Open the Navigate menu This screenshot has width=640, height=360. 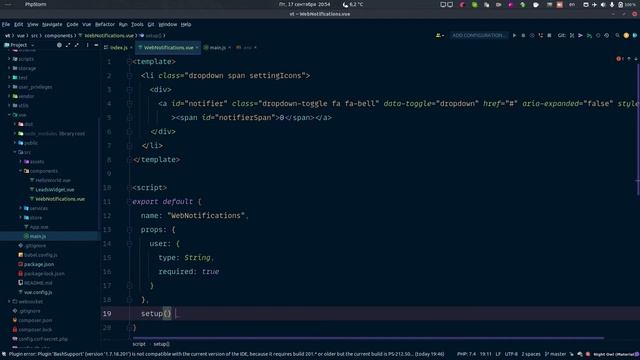[x=52, y=24]
